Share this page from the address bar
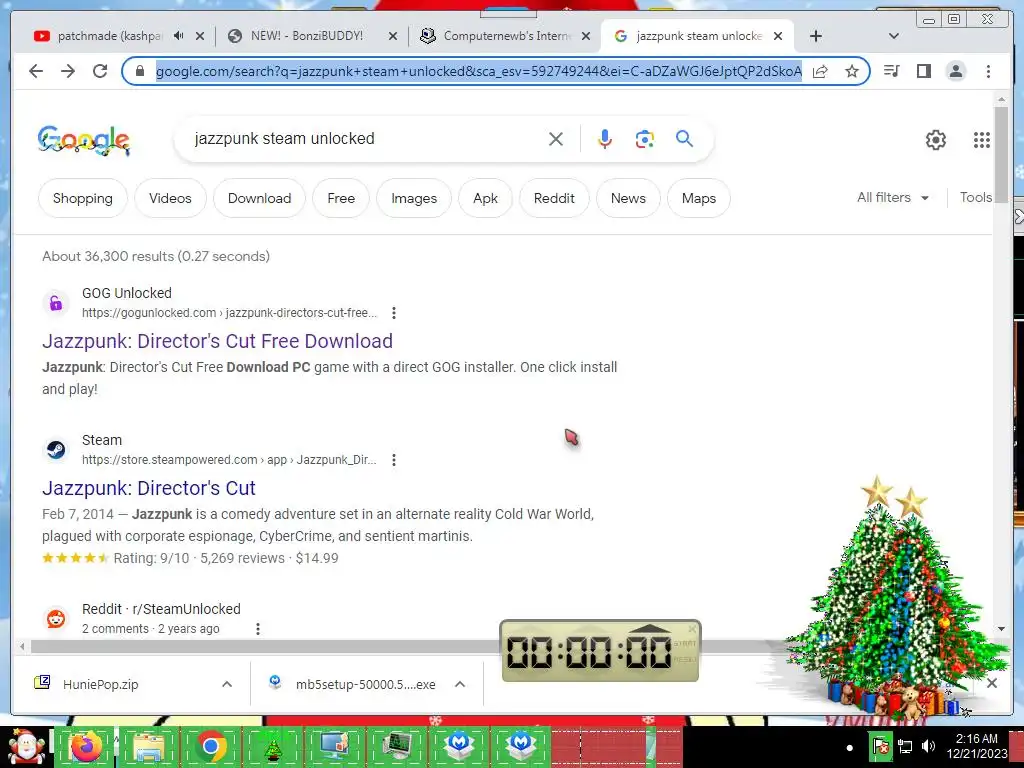This screenshot has height=768, width=1024. (820, 71)
